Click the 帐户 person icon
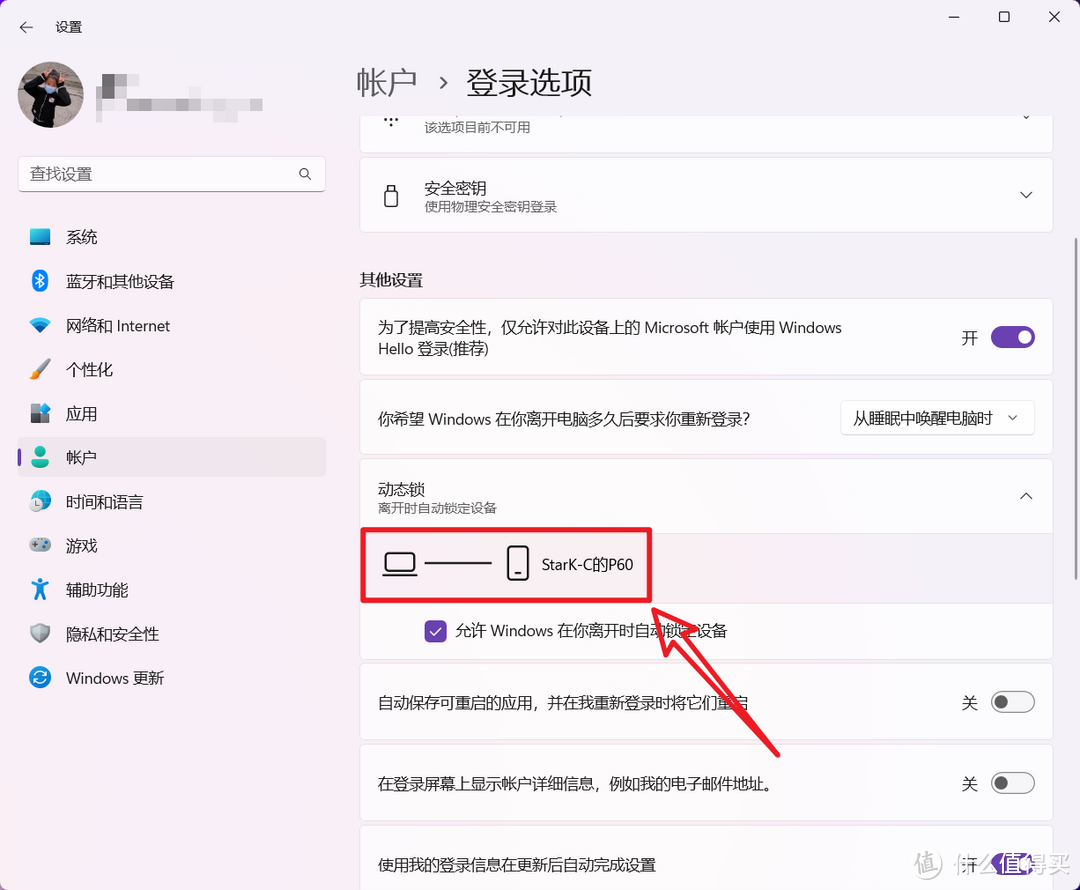 tap(40, 457)
